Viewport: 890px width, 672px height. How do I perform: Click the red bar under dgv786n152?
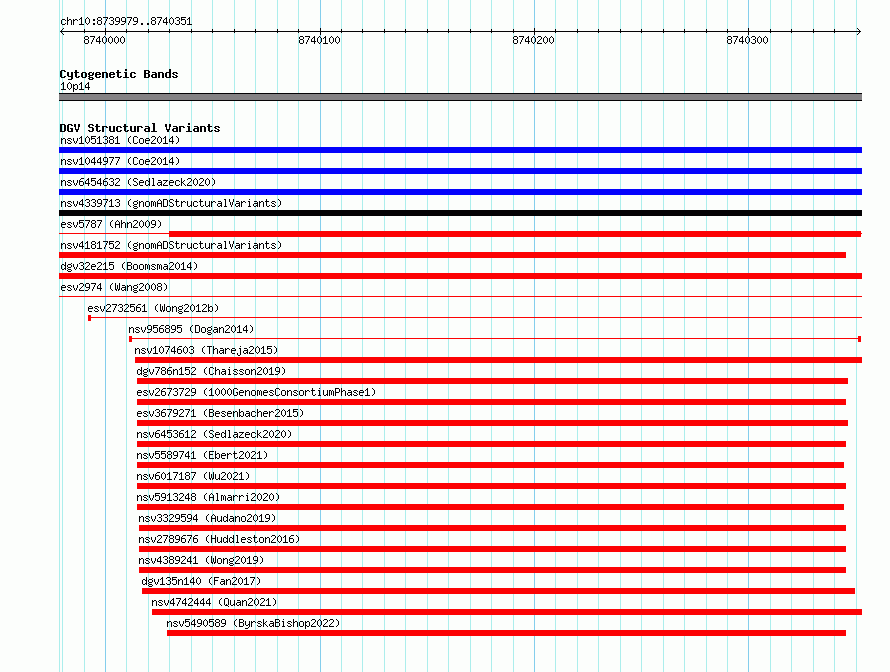[x=492, y=381]
